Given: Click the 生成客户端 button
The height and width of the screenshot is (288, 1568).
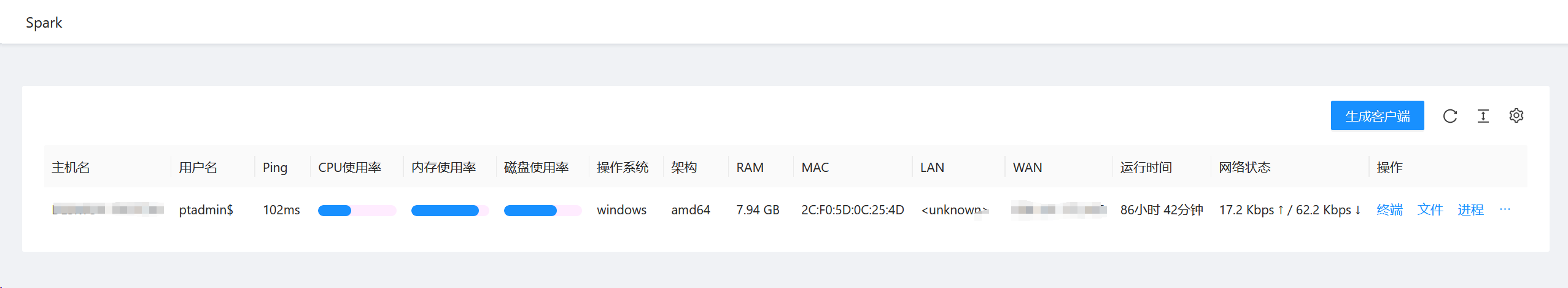Looking at the screenshot, I should 1377,116.
